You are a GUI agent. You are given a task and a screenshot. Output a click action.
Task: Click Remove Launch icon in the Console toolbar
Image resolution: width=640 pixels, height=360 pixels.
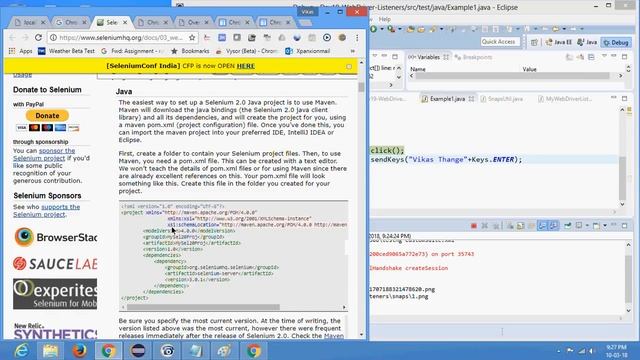[484, 225]
